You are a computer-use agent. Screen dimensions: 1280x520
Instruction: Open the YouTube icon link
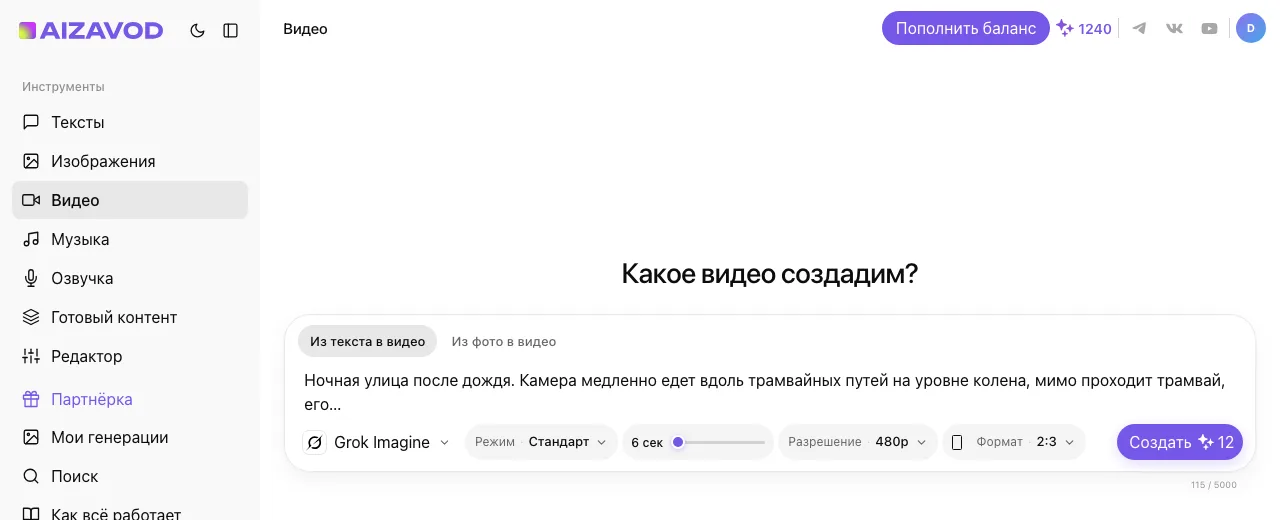click(x=1209, y=28)
